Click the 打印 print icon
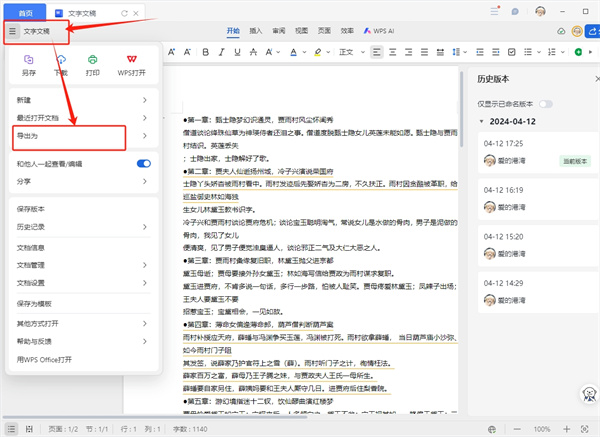Image resolution: width=600 pixels, height=437 pixels. [93, 60]
